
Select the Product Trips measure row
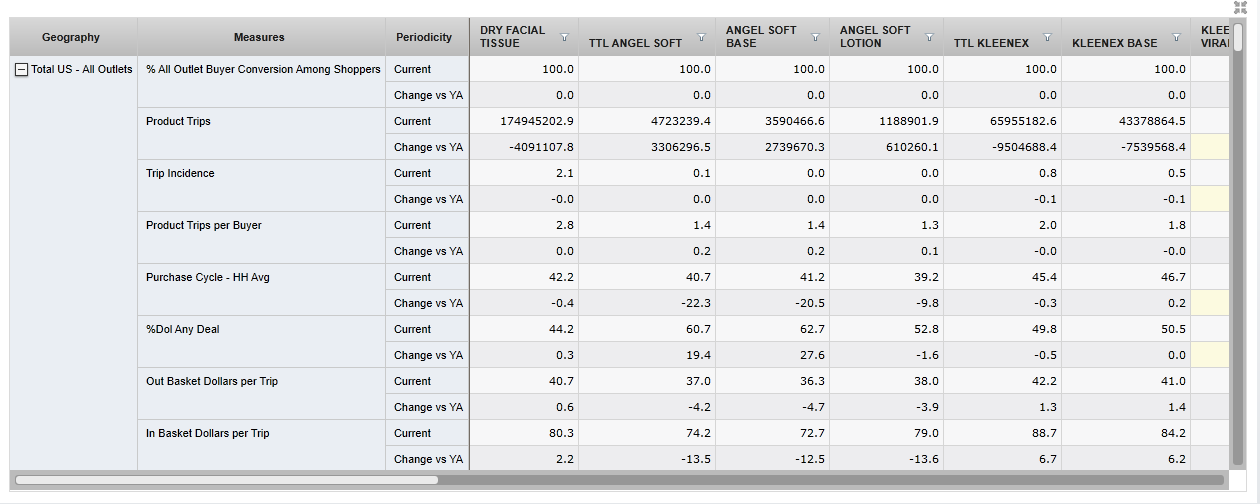(x=178, y=121)
